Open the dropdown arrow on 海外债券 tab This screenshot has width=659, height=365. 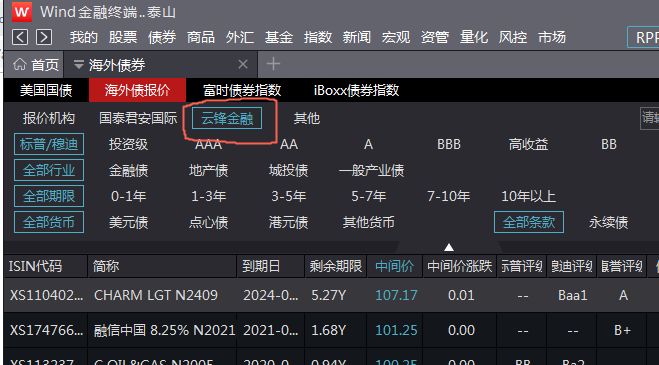pyautogui.click(x=78, y=64)
